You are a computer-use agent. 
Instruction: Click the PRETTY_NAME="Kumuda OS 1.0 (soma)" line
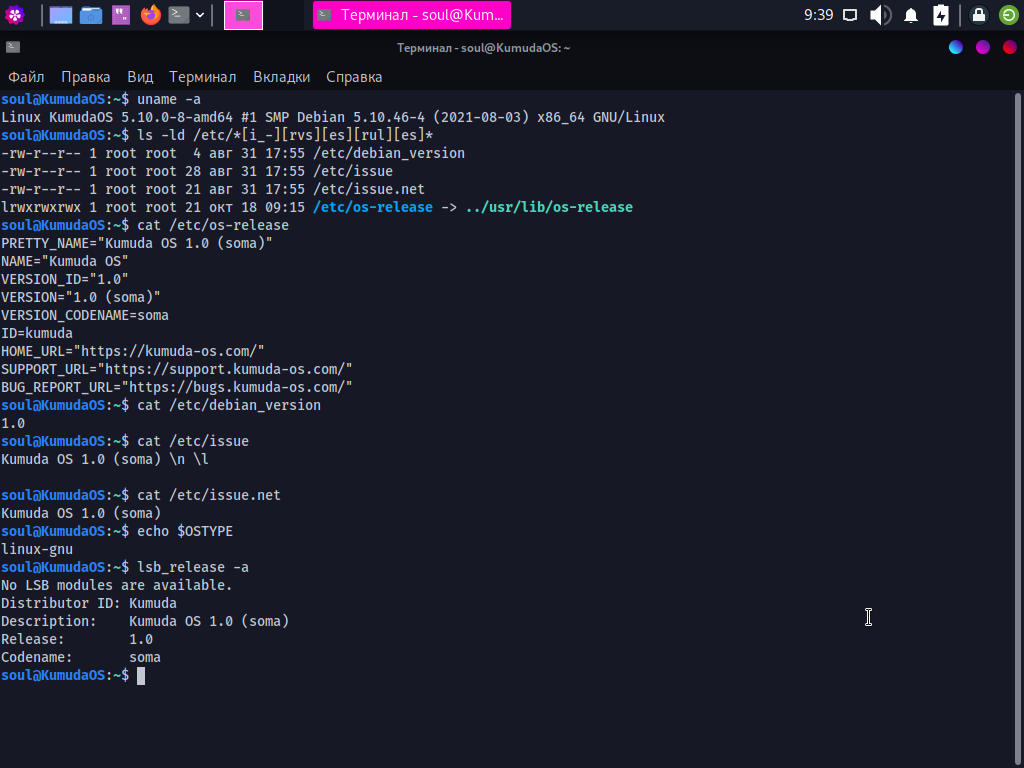(x=137, y=244)
